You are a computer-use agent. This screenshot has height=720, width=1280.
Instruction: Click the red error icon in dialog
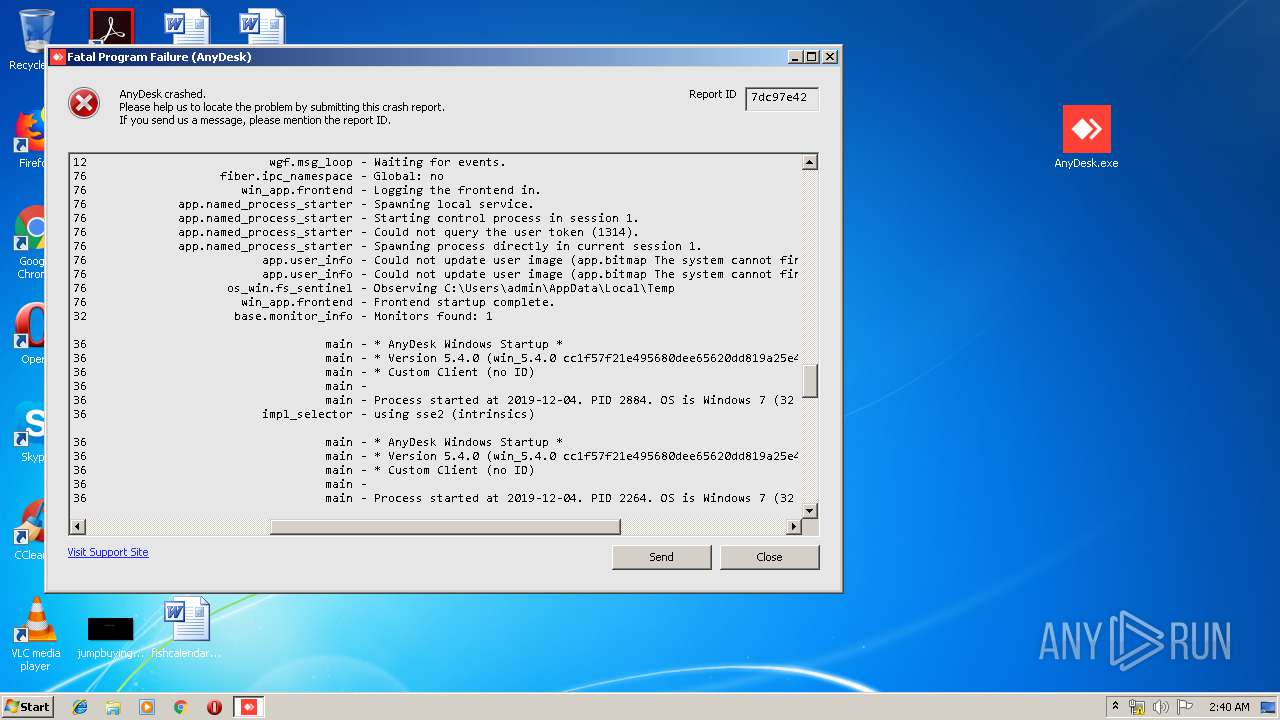(x=84, y=103)
